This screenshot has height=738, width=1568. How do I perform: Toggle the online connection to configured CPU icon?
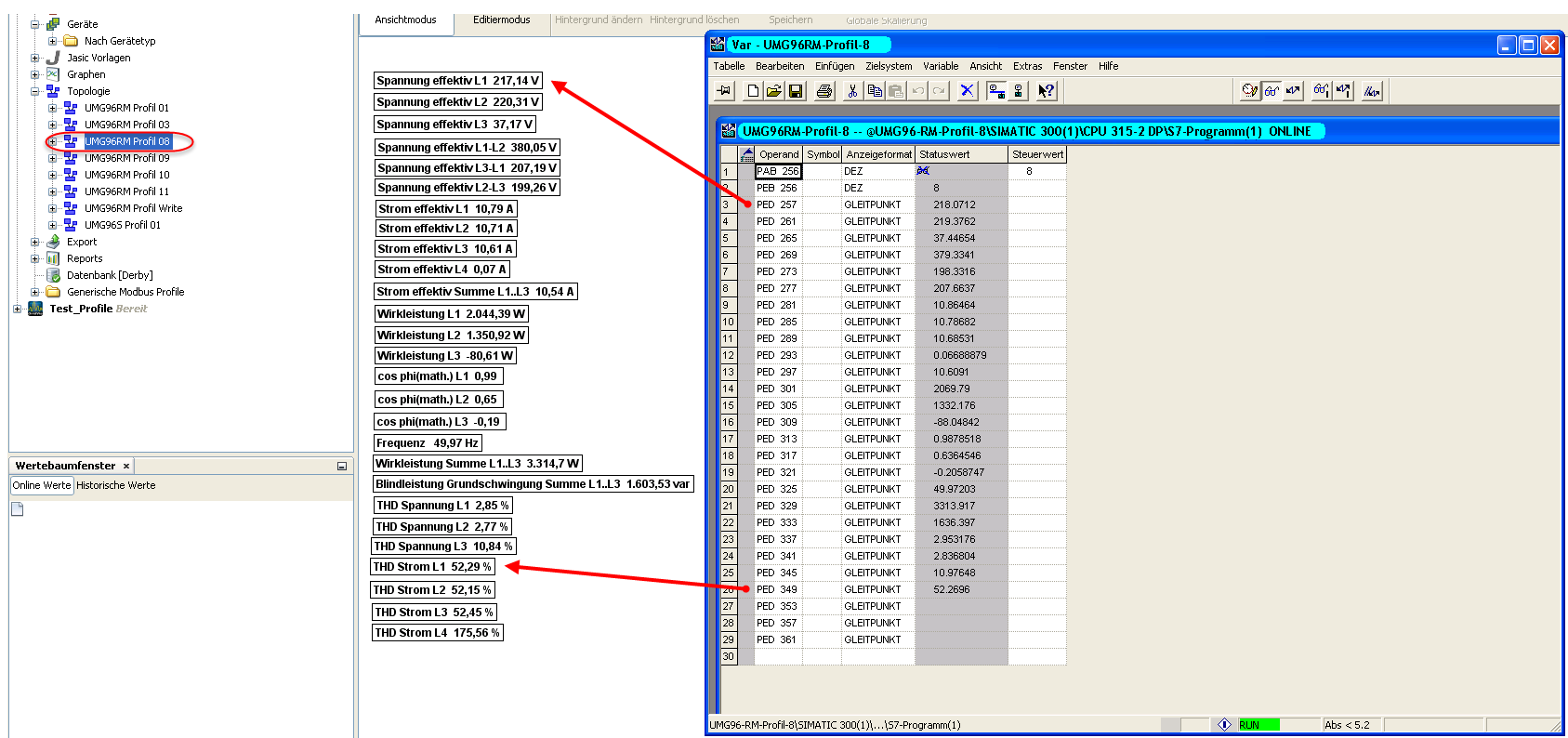coord(996,91)
